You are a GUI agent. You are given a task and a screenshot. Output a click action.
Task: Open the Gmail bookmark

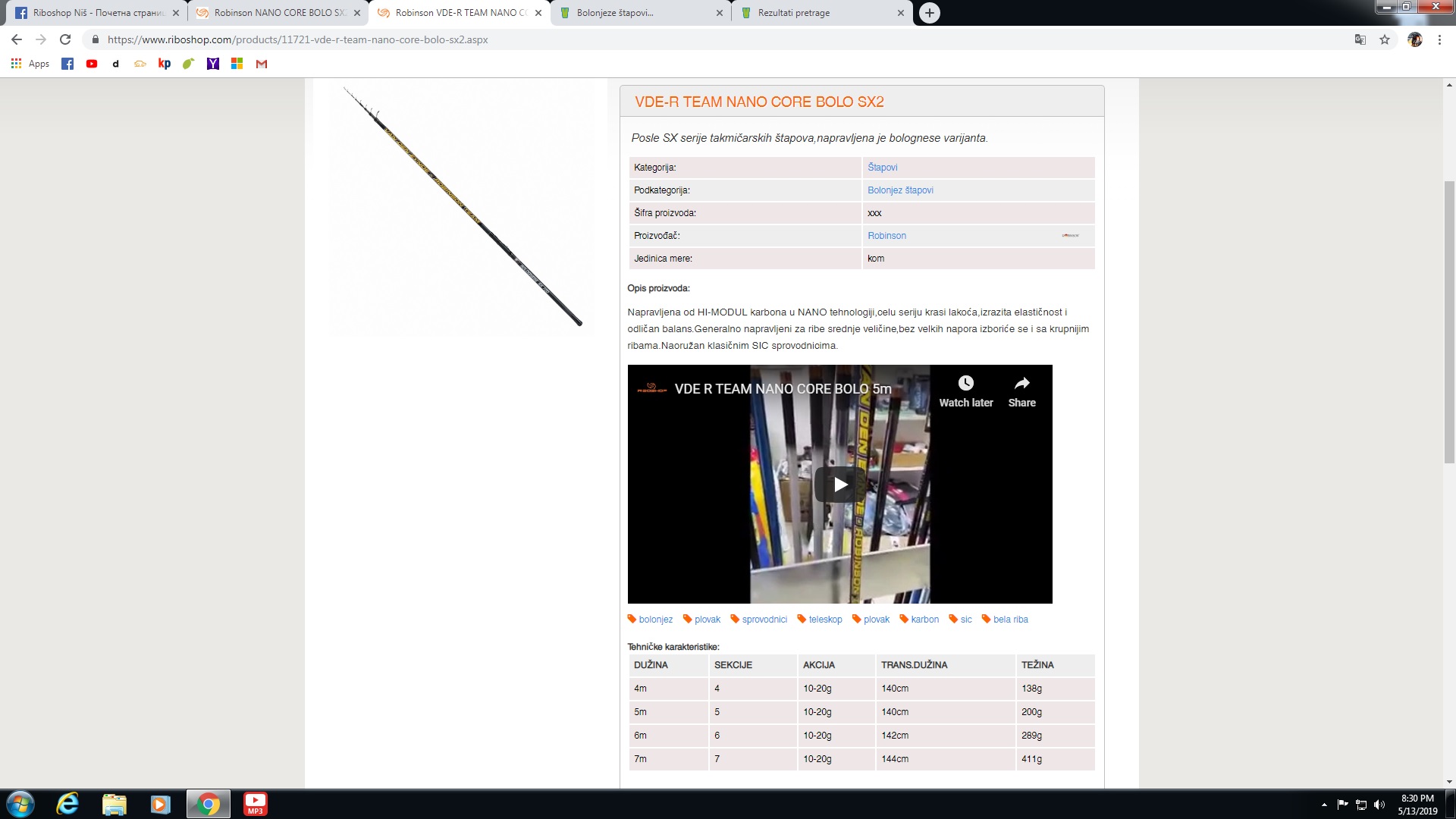pyautogui.click(x=262, y=64)
